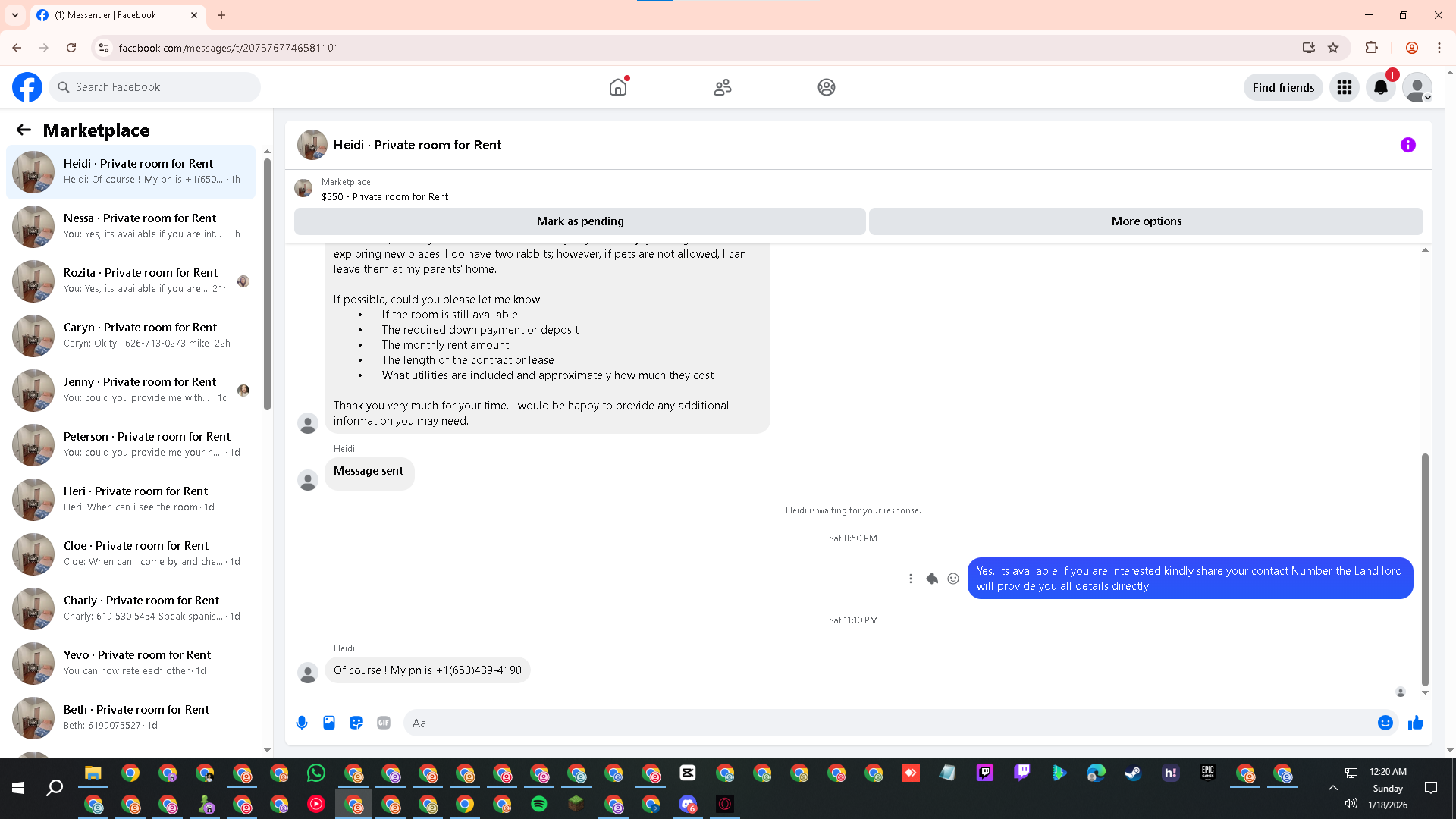Open the GIF picker icon
1456x819 pixels.
coord(384,723)
